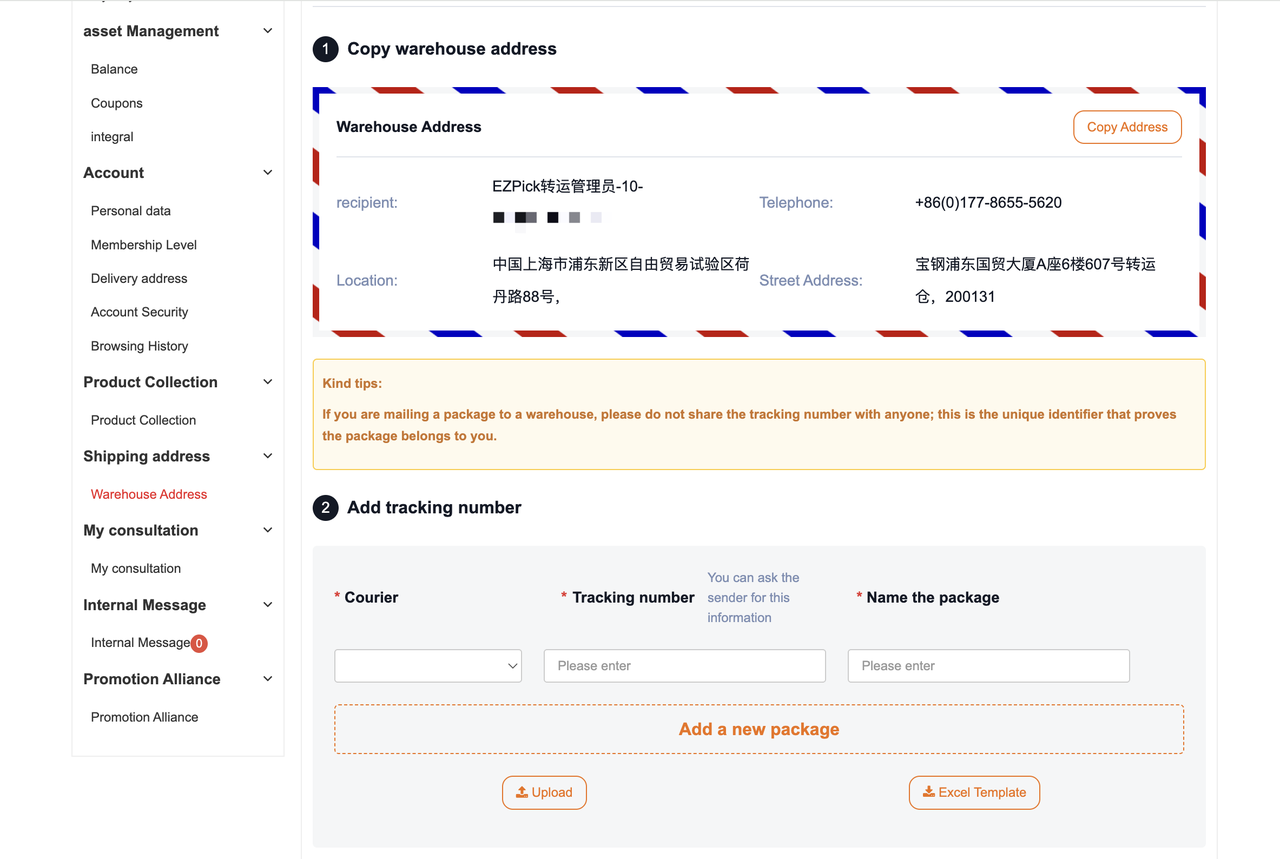This screenshot has width=1280, height=859.
Task: Collapse the Account section chevron
Action: pos(268,173)
